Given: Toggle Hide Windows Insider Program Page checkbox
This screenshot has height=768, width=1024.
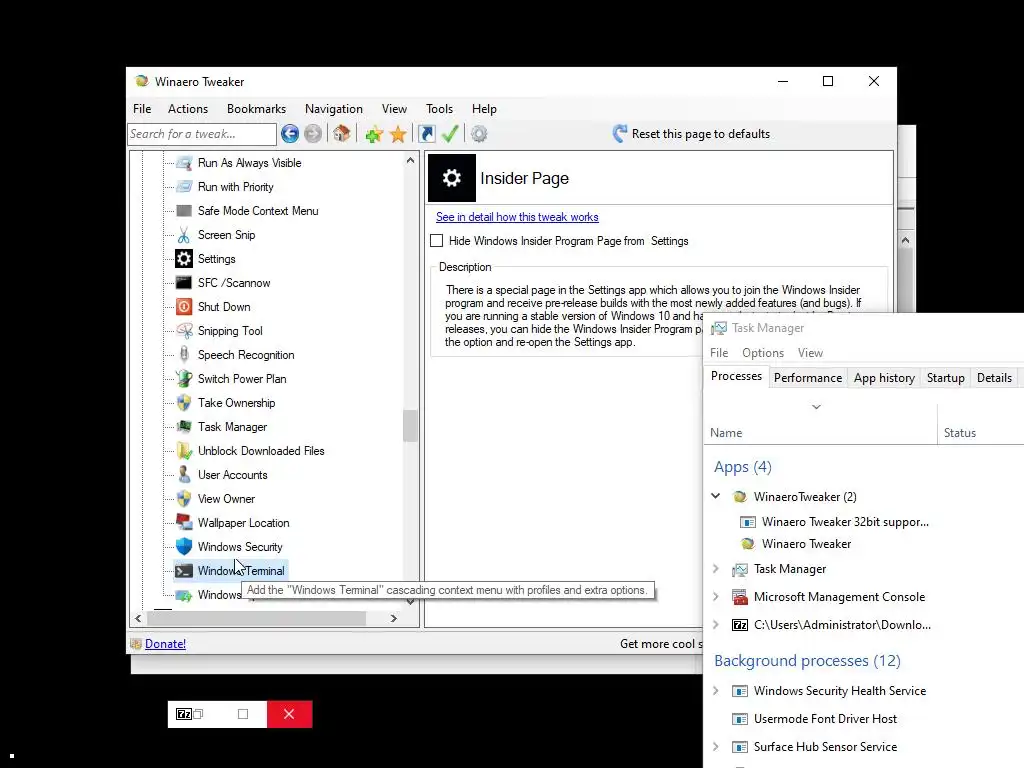Looking at the screenshot, I should [437, 241].
